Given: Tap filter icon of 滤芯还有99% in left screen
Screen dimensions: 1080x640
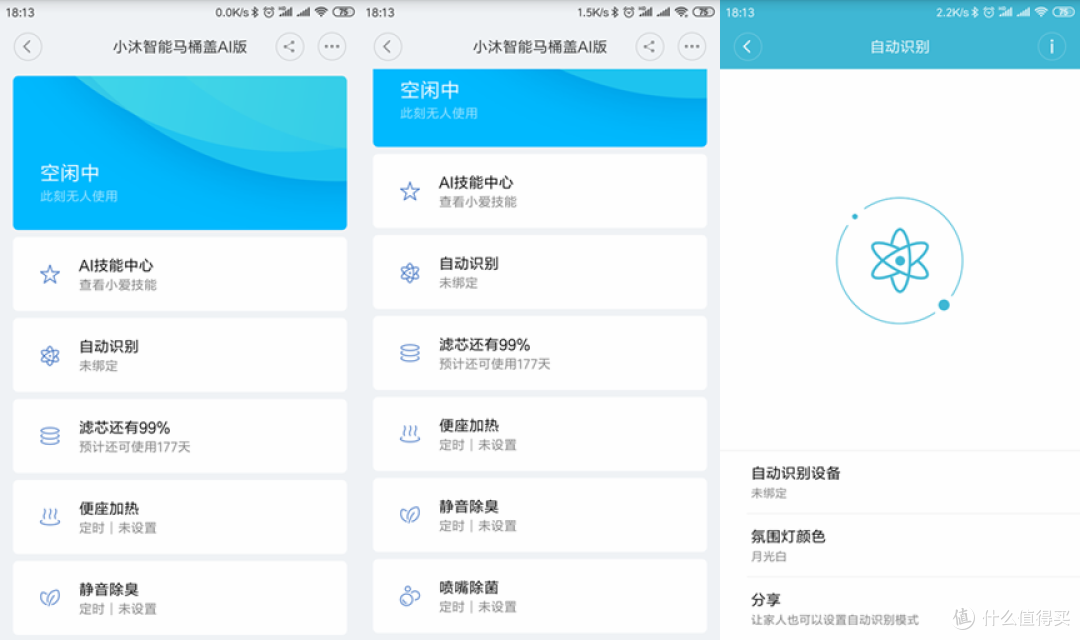Looking at the screenshot, I should click(50, 436).
